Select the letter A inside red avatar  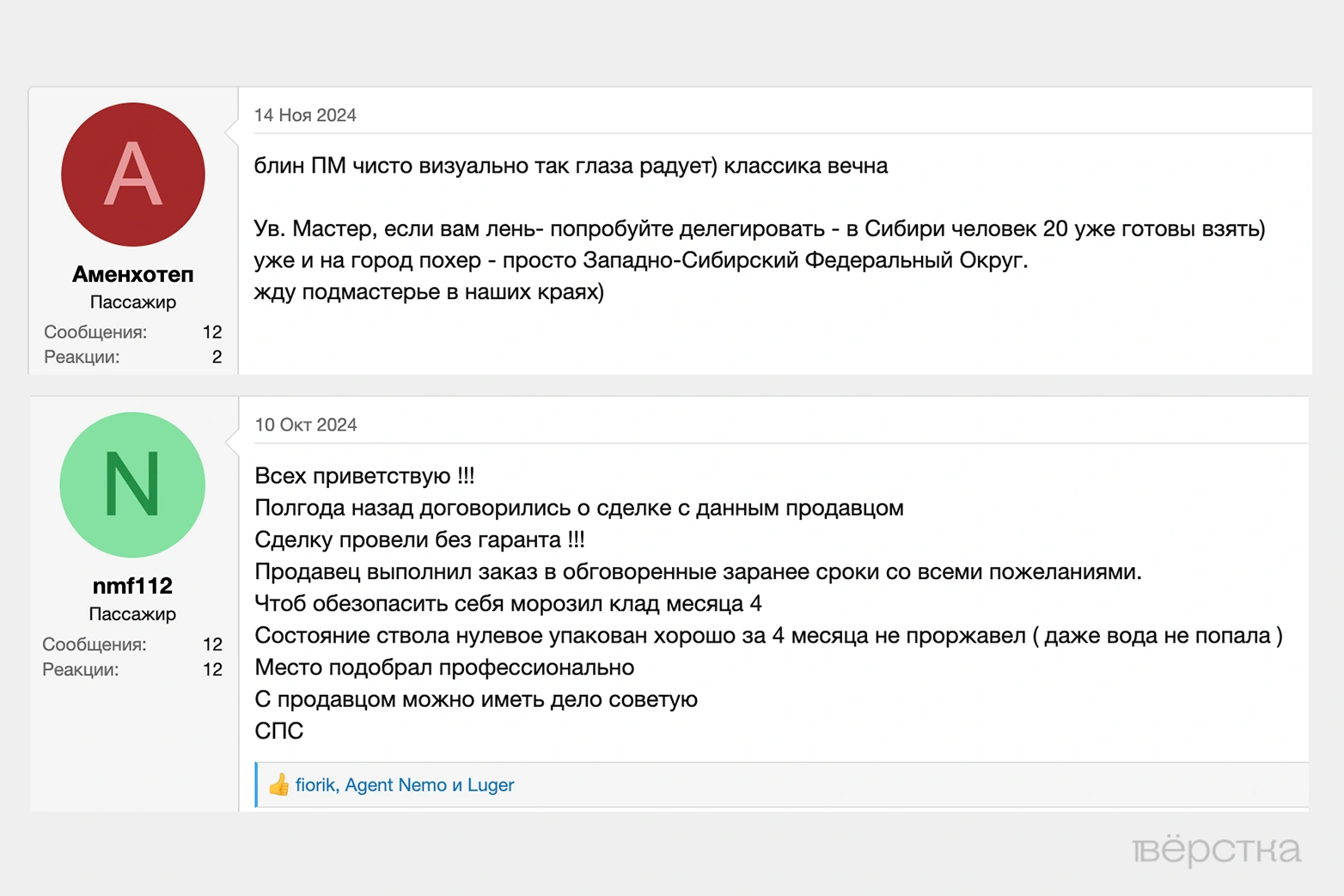pyautogui.click(x=131, y=174)
